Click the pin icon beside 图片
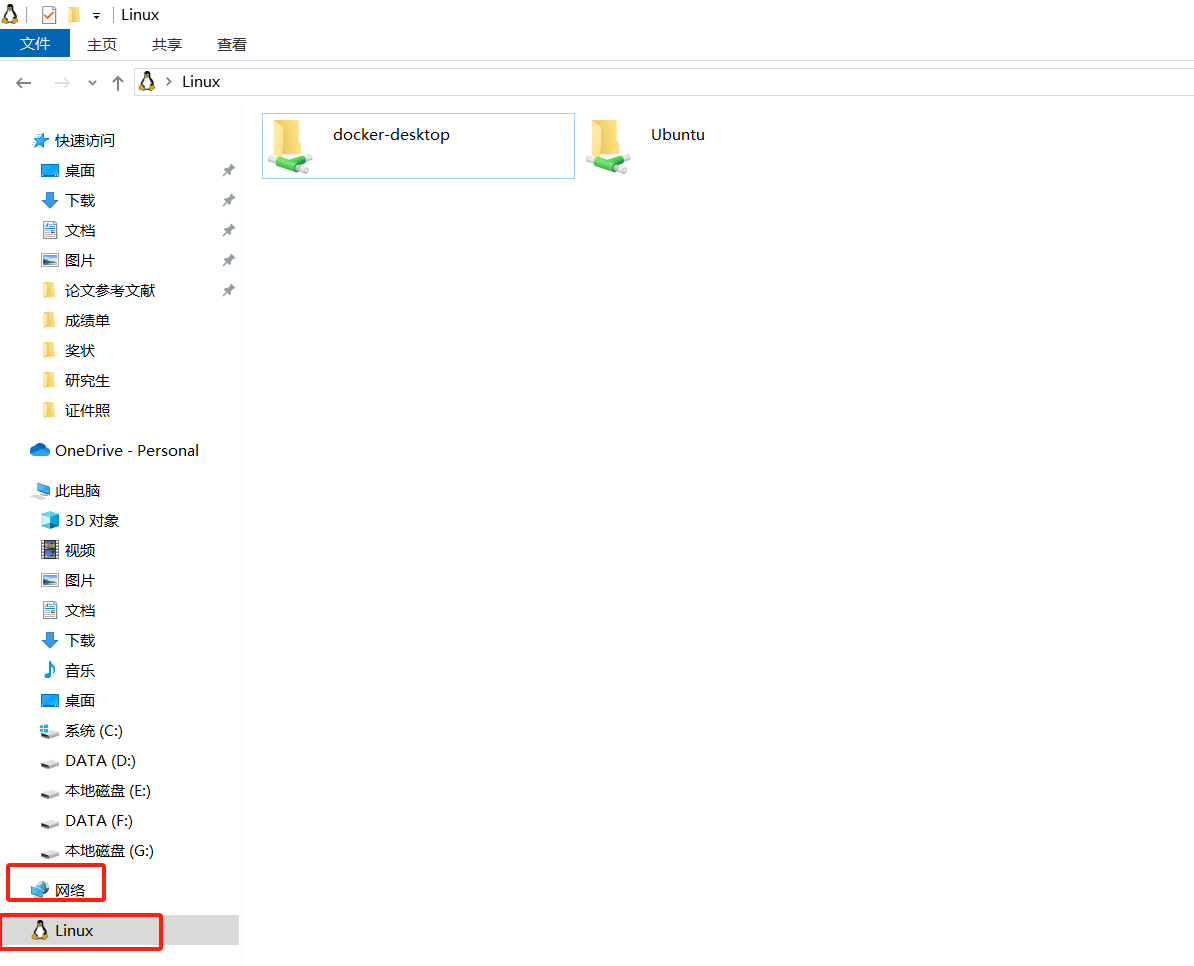Screen dimensions: 1194x966 228,260
